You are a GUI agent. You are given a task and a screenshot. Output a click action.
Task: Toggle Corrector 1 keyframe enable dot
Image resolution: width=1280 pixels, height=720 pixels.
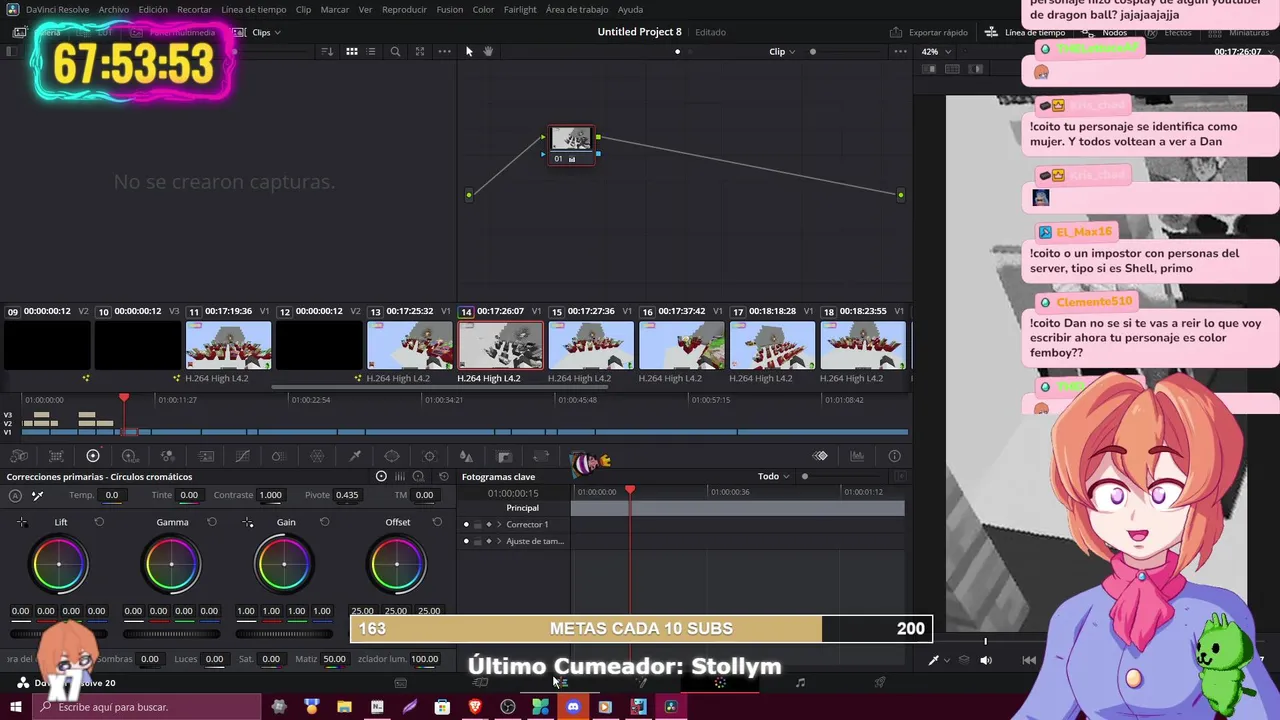(466, 524)
